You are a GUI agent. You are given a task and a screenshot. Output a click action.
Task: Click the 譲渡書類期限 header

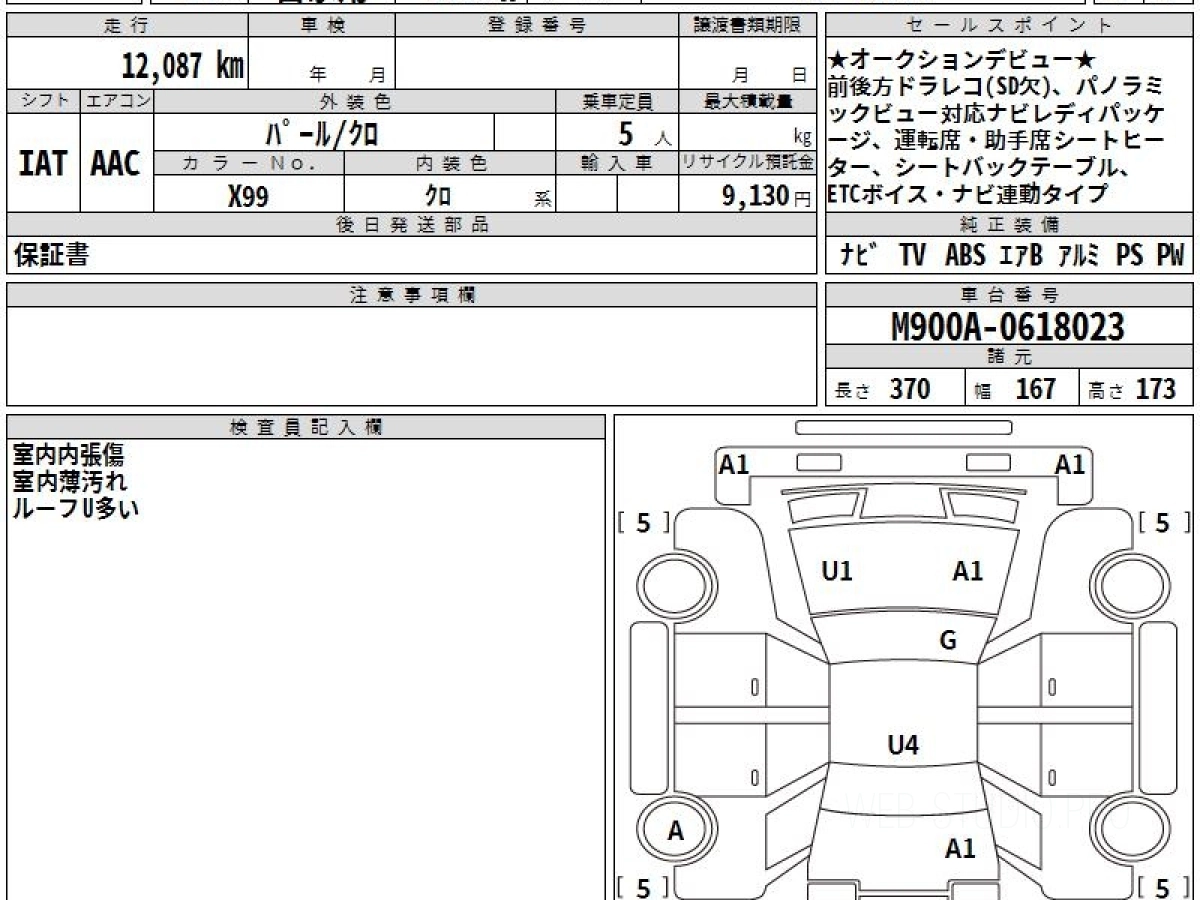[x=748, y=26]
